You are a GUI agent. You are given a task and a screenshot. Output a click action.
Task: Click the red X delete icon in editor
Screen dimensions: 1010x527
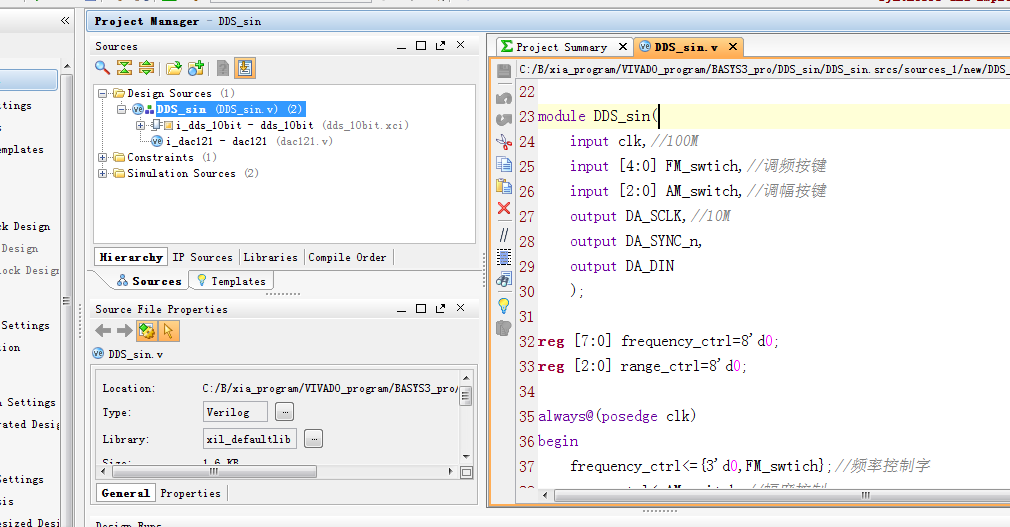coord(503,208)
